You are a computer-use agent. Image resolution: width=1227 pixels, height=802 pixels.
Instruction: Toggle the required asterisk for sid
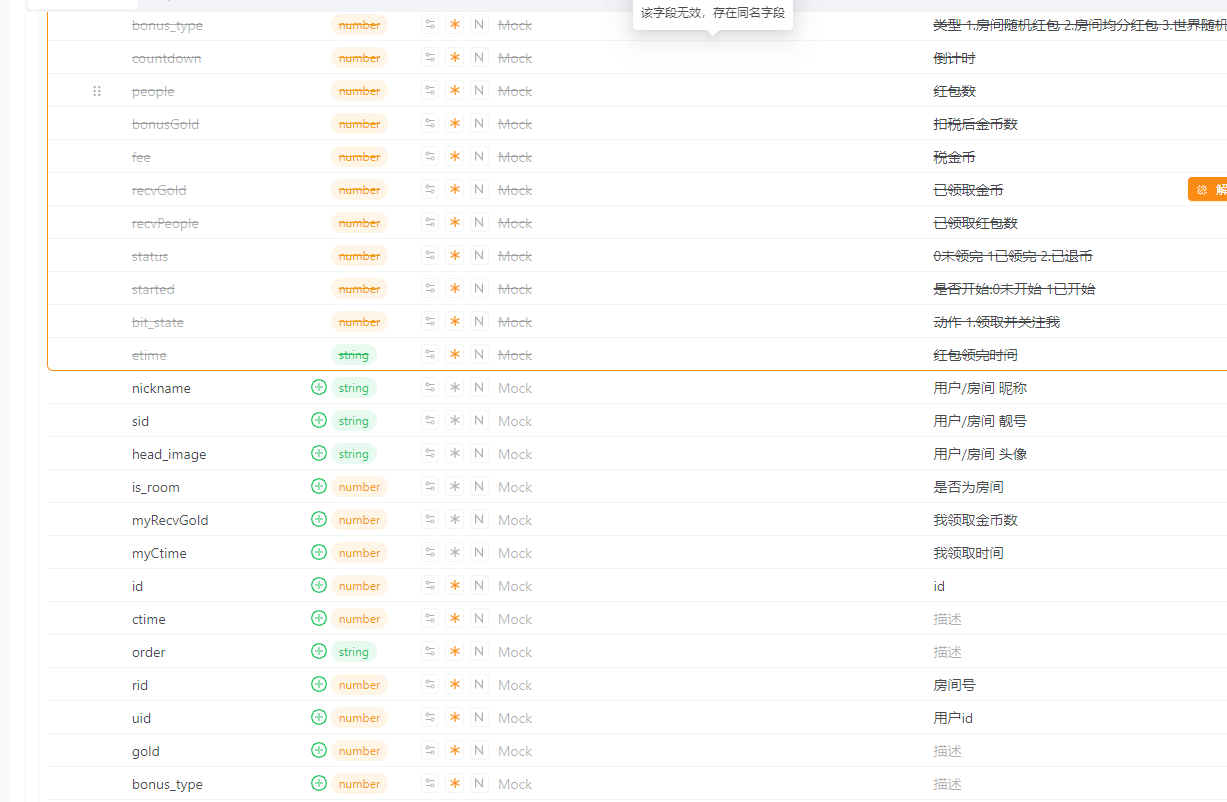tap(455, 420)
